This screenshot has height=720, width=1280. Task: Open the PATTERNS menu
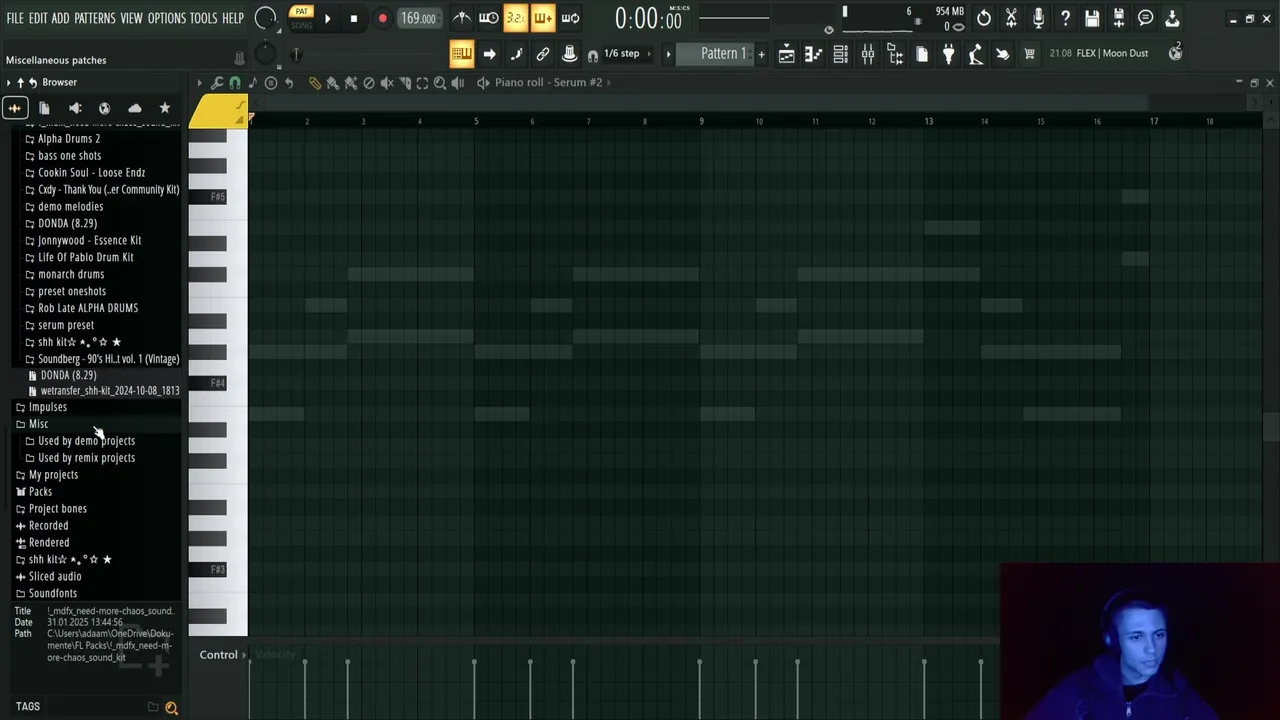[95, 18]
